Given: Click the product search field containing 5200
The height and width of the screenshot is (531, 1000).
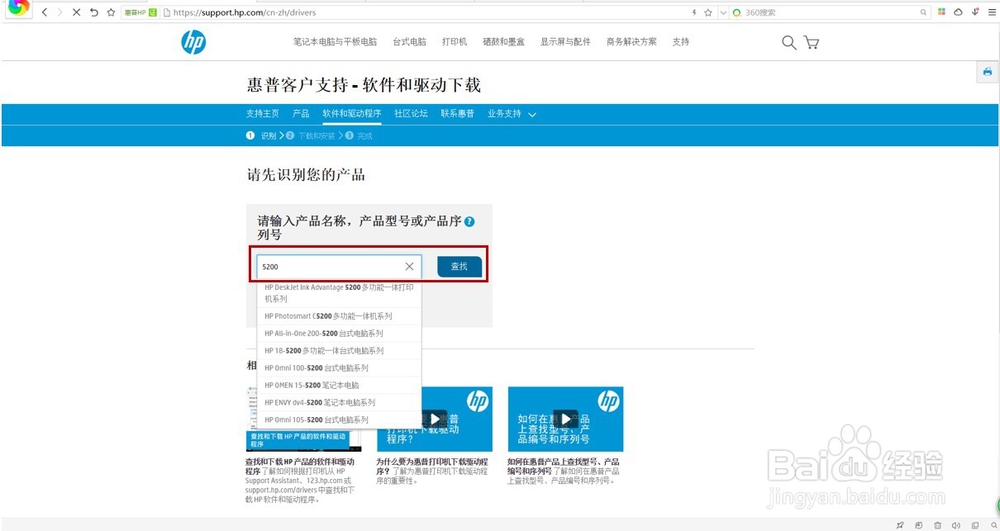Looking at the screenshot, I should tap(339, 266).
